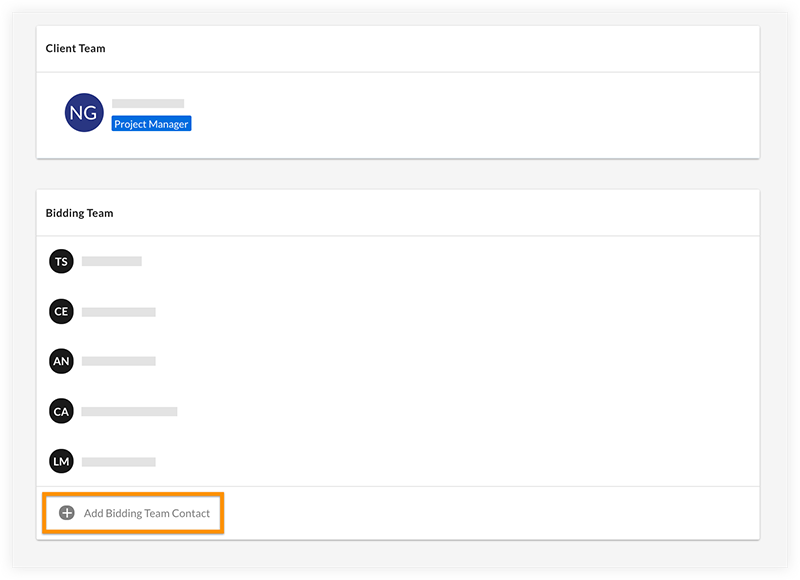Image resolution: width=800 pixels, height=580 pixels.
Task: Click the plus icon for adding contacts
Action: pyautogui.click(x=66, y=512)
